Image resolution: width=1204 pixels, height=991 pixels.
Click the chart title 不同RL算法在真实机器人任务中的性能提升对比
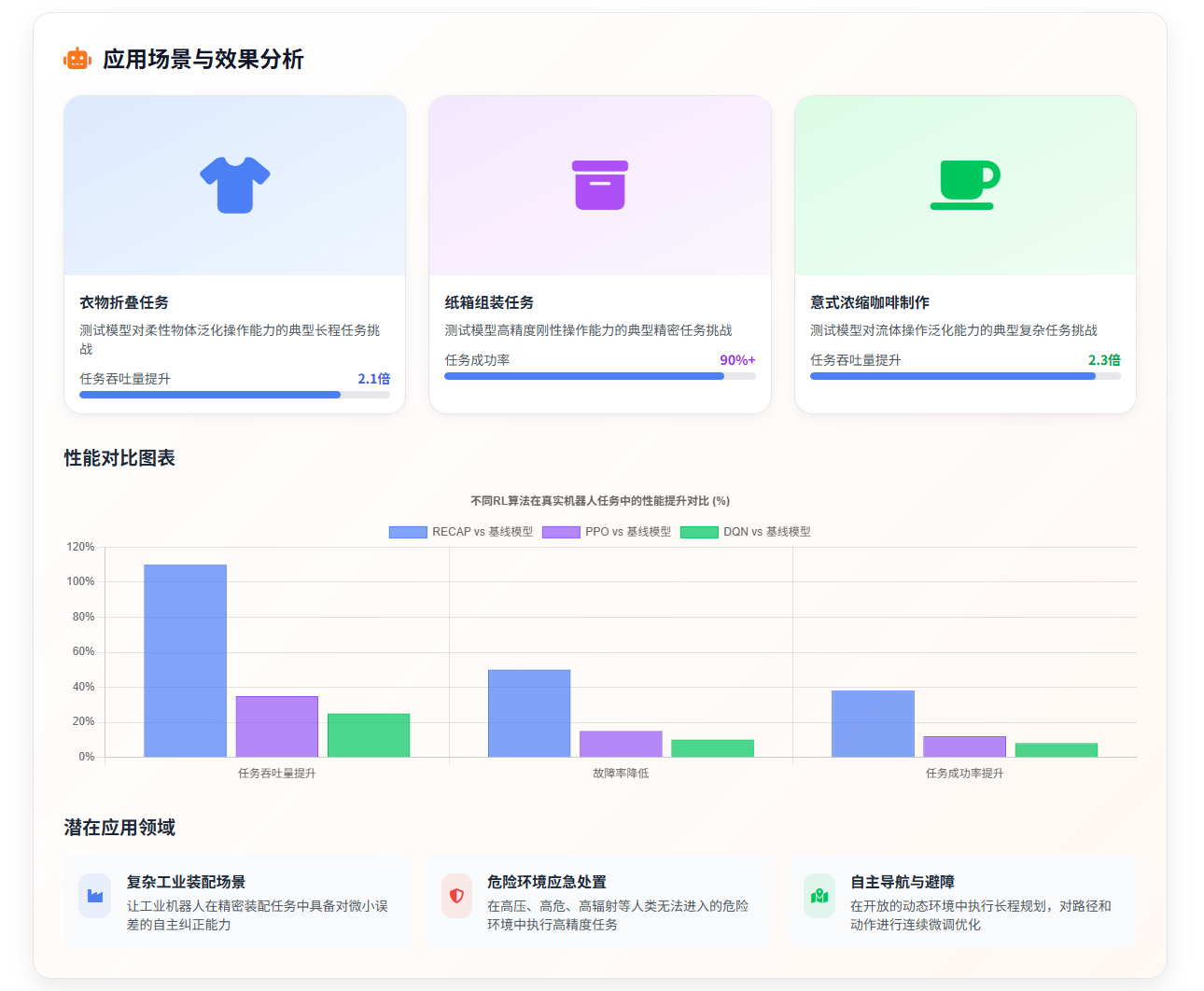[x=600, y=501]
